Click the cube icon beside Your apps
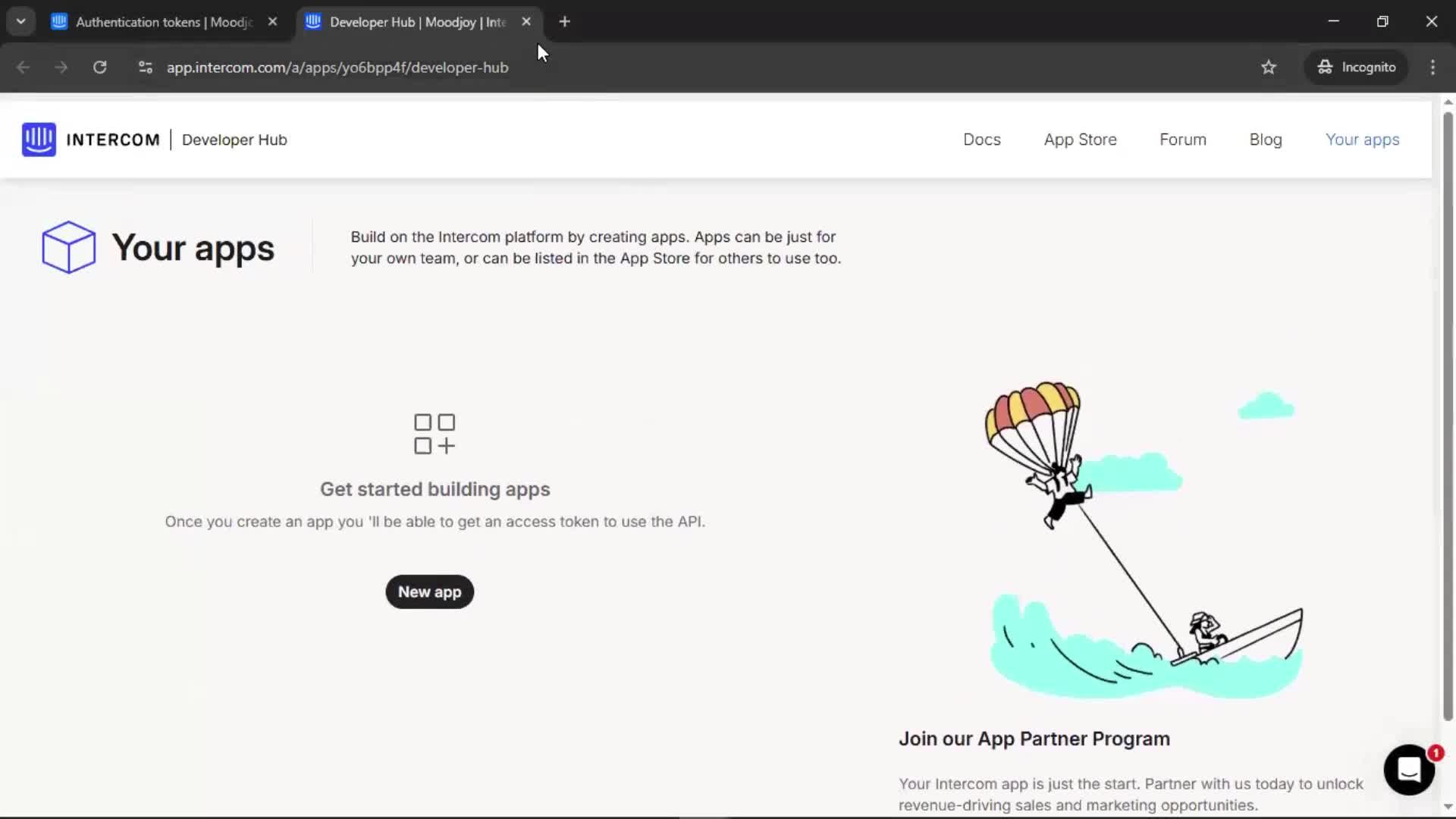The height and width of the screenshot is (819, 1456). click(68, 247)
